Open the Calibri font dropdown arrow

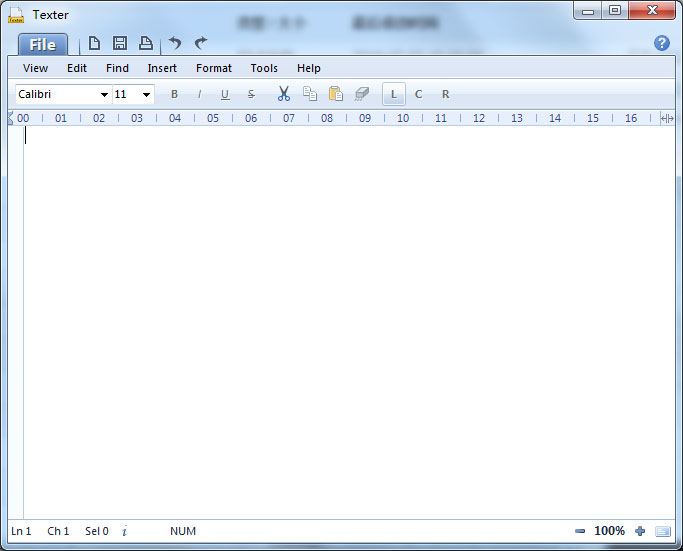coord(104,95)
